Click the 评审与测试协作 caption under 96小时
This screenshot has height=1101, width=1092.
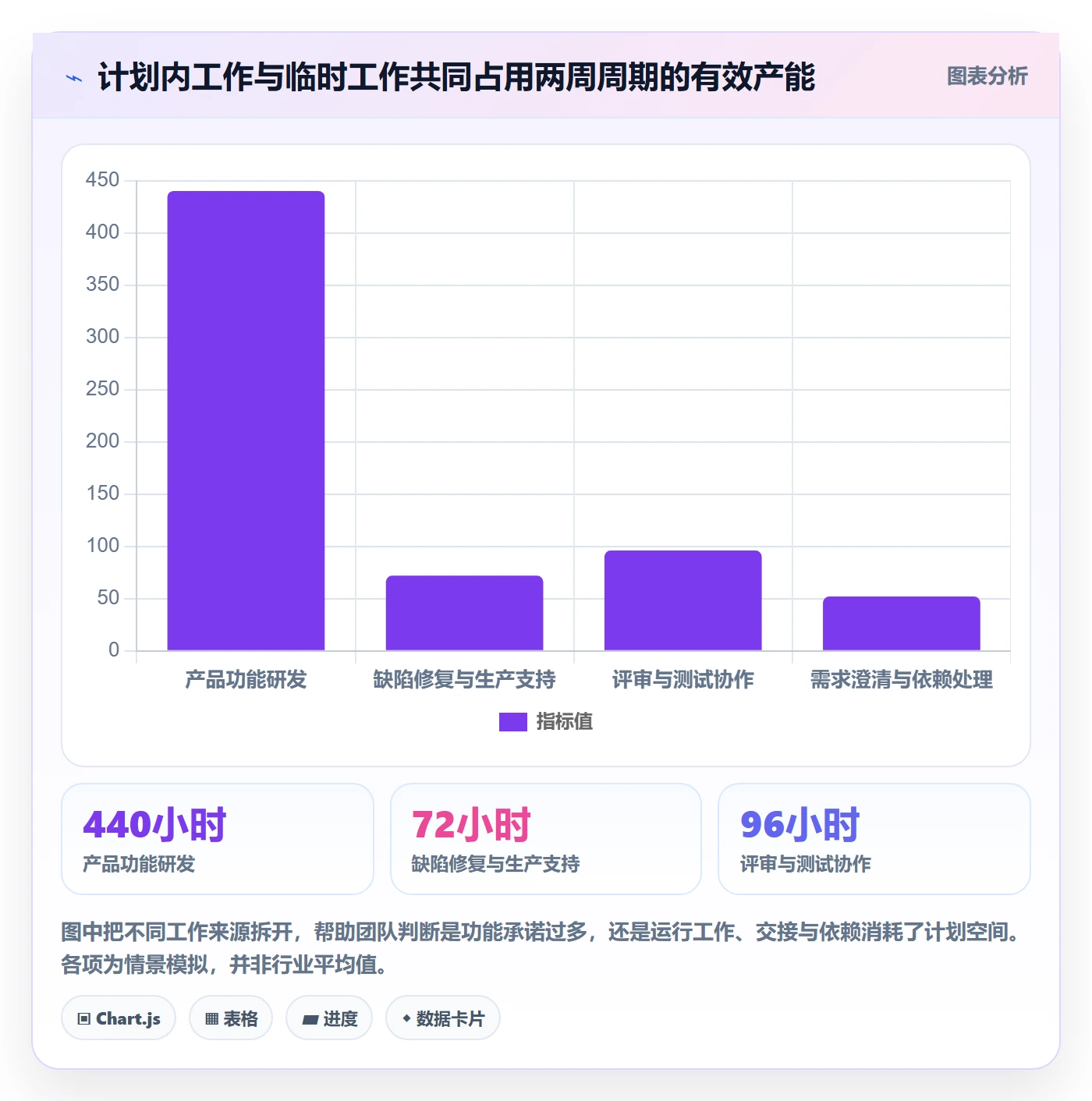(805, 864)
